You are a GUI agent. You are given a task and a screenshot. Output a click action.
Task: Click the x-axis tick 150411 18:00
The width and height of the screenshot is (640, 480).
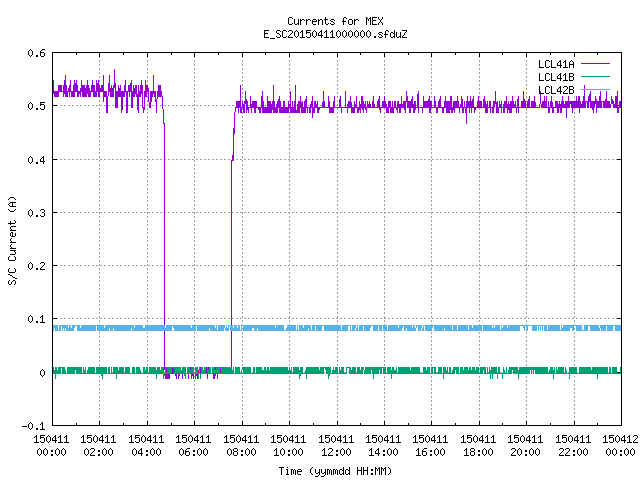[x=478, y=445]
